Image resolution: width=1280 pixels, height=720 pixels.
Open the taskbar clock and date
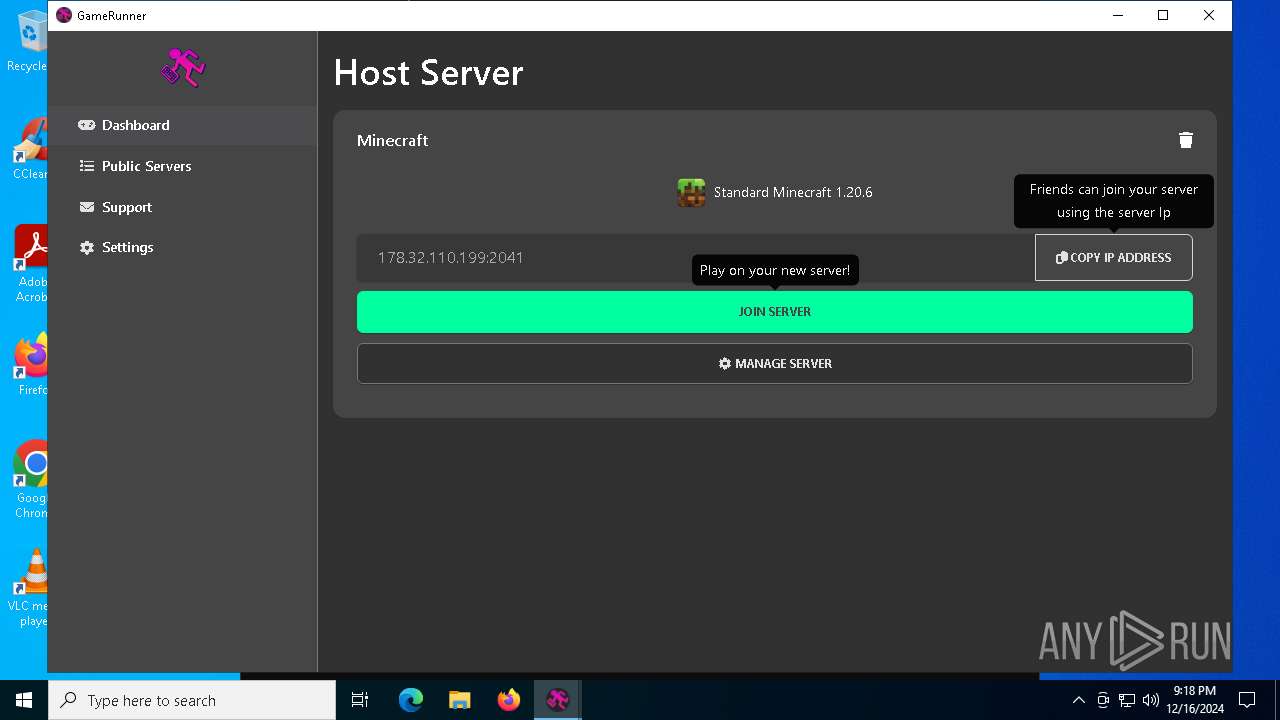(1195, 700)
